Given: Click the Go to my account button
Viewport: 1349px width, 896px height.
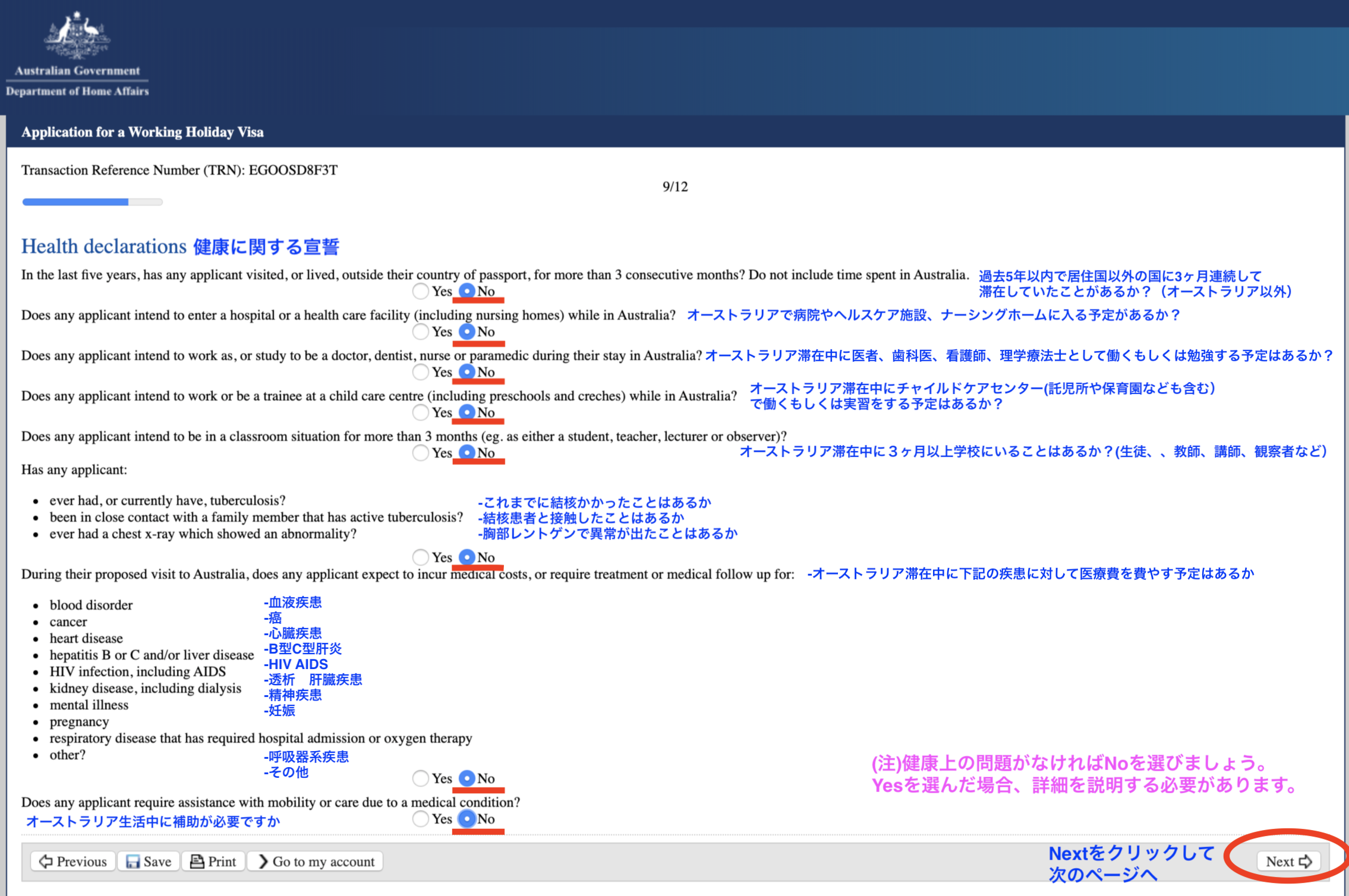Looking at the screenshot, I should tap(316, 862).
